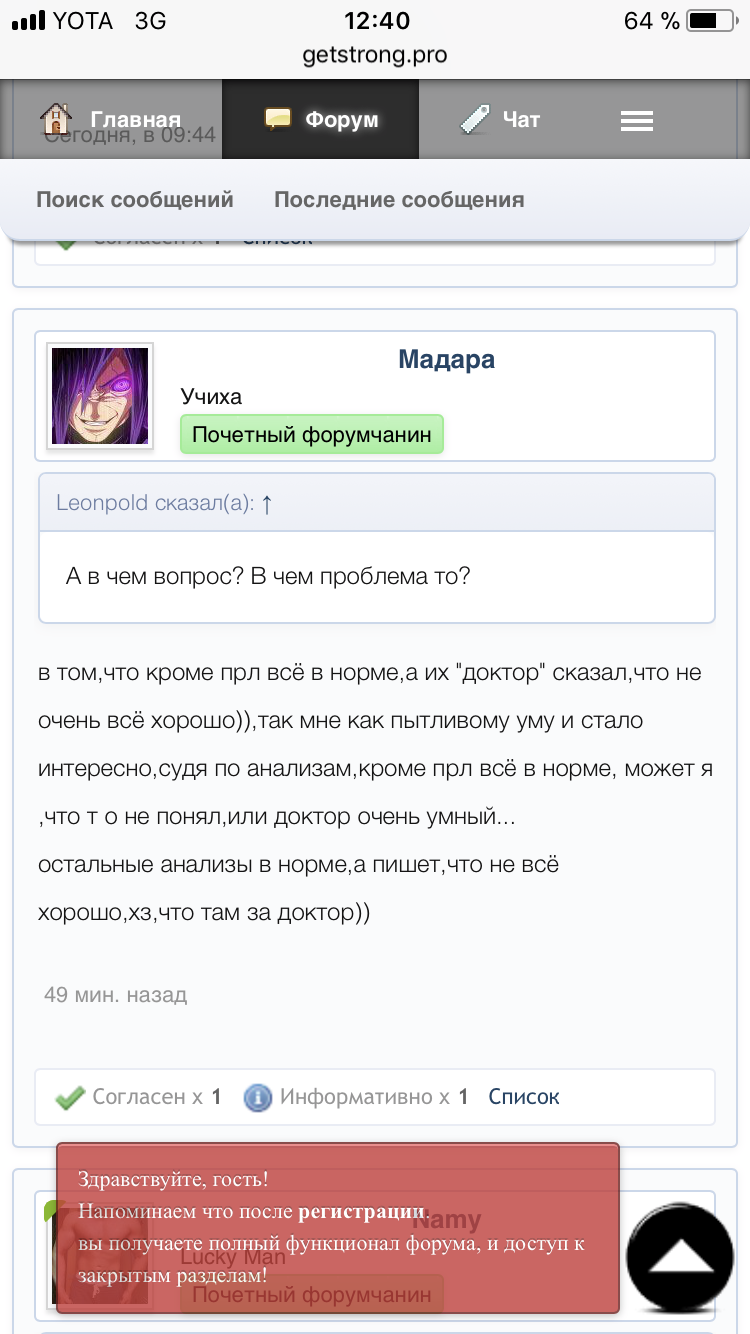Open Мадара's avatar image
Viewport: 750px width, 1334px height.
pos(100,396)
